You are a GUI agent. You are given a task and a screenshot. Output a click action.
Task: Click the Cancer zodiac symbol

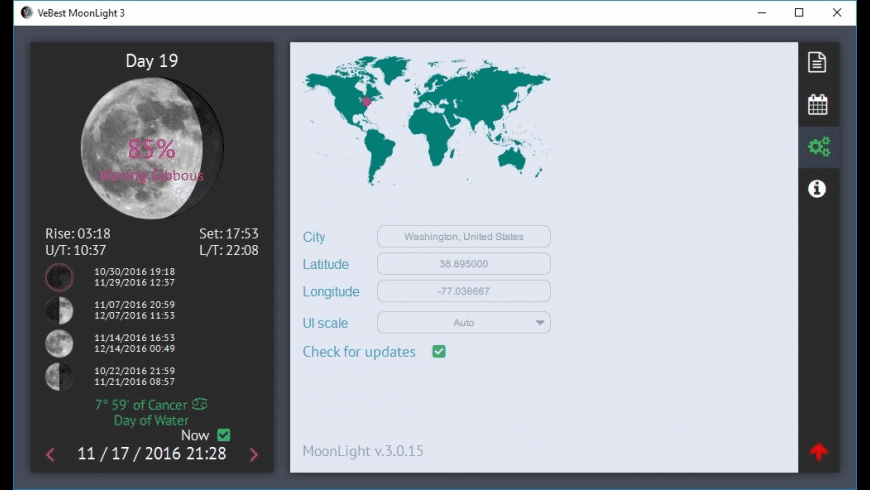[200, 405]
